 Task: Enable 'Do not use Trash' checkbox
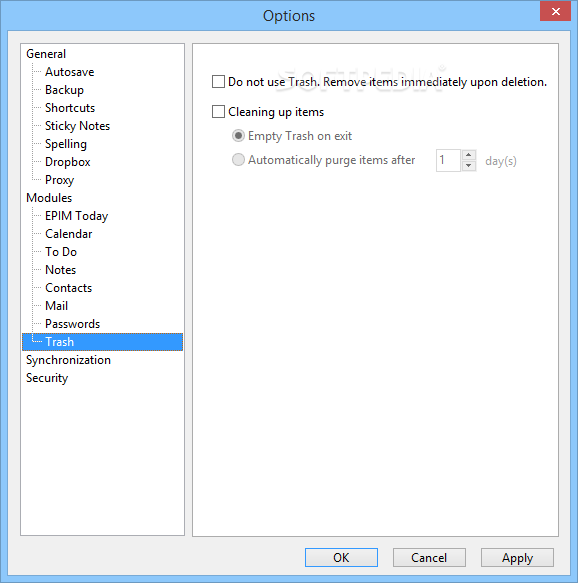click(218, 81)
